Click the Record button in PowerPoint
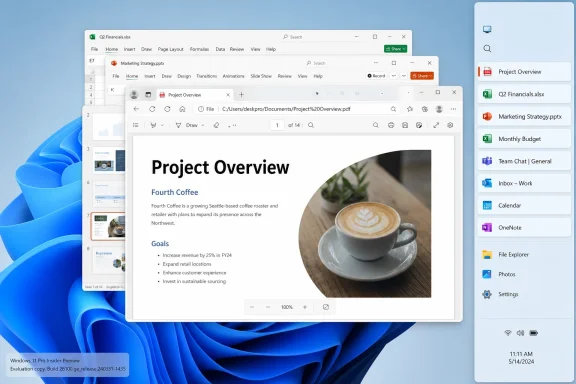 (376, 76)
